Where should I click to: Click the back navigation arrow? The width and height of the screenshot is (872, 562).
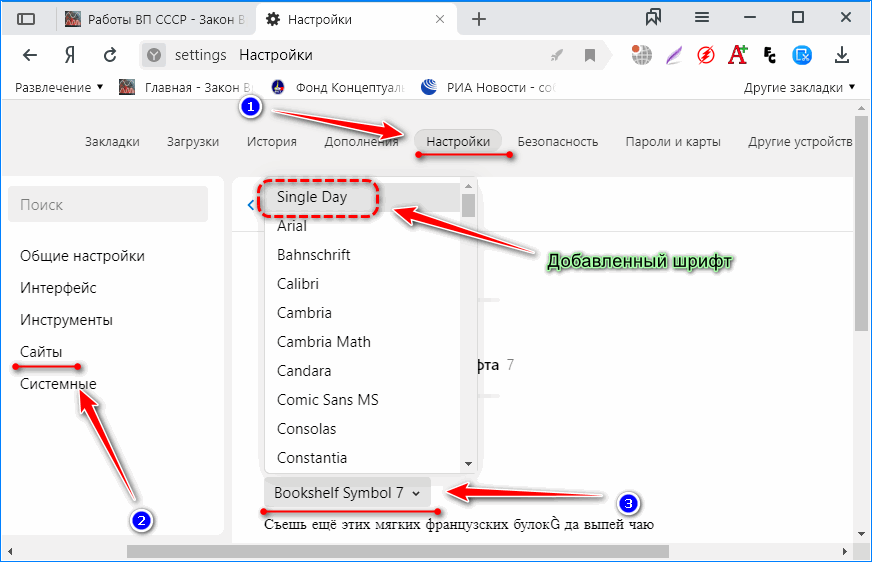[30, 55]
